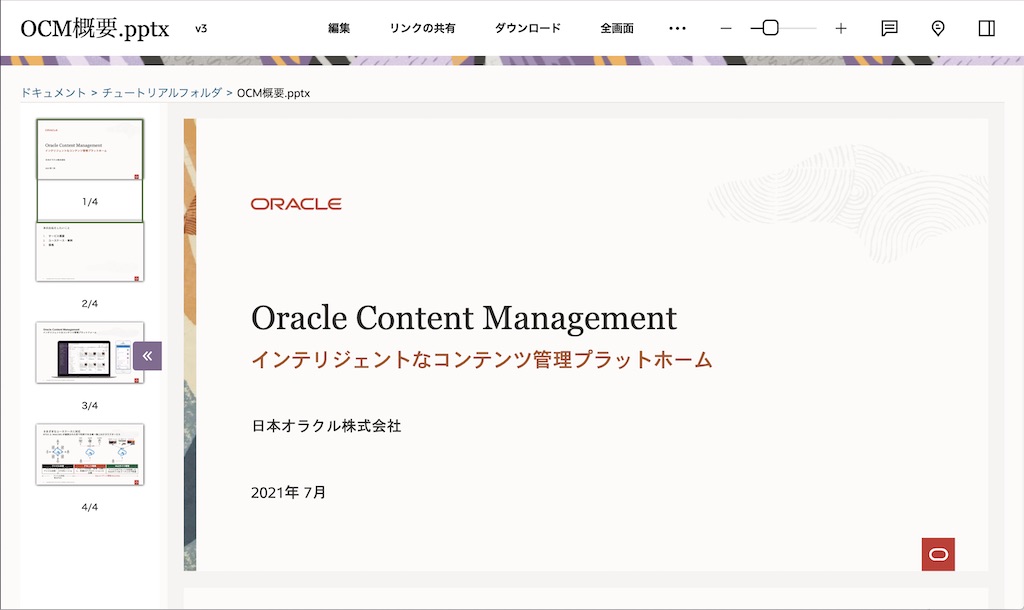Click the ダウンロード button
The image size is (1024, 610).
528,28
